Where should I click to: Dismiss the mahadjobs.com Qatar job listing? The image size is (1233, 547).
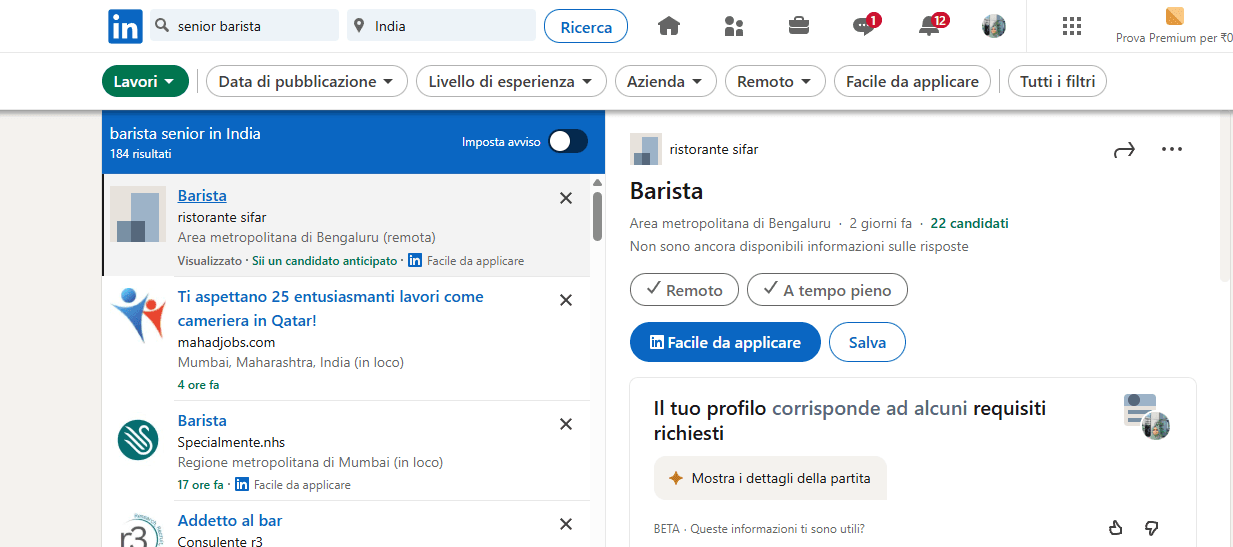point(565,300)
